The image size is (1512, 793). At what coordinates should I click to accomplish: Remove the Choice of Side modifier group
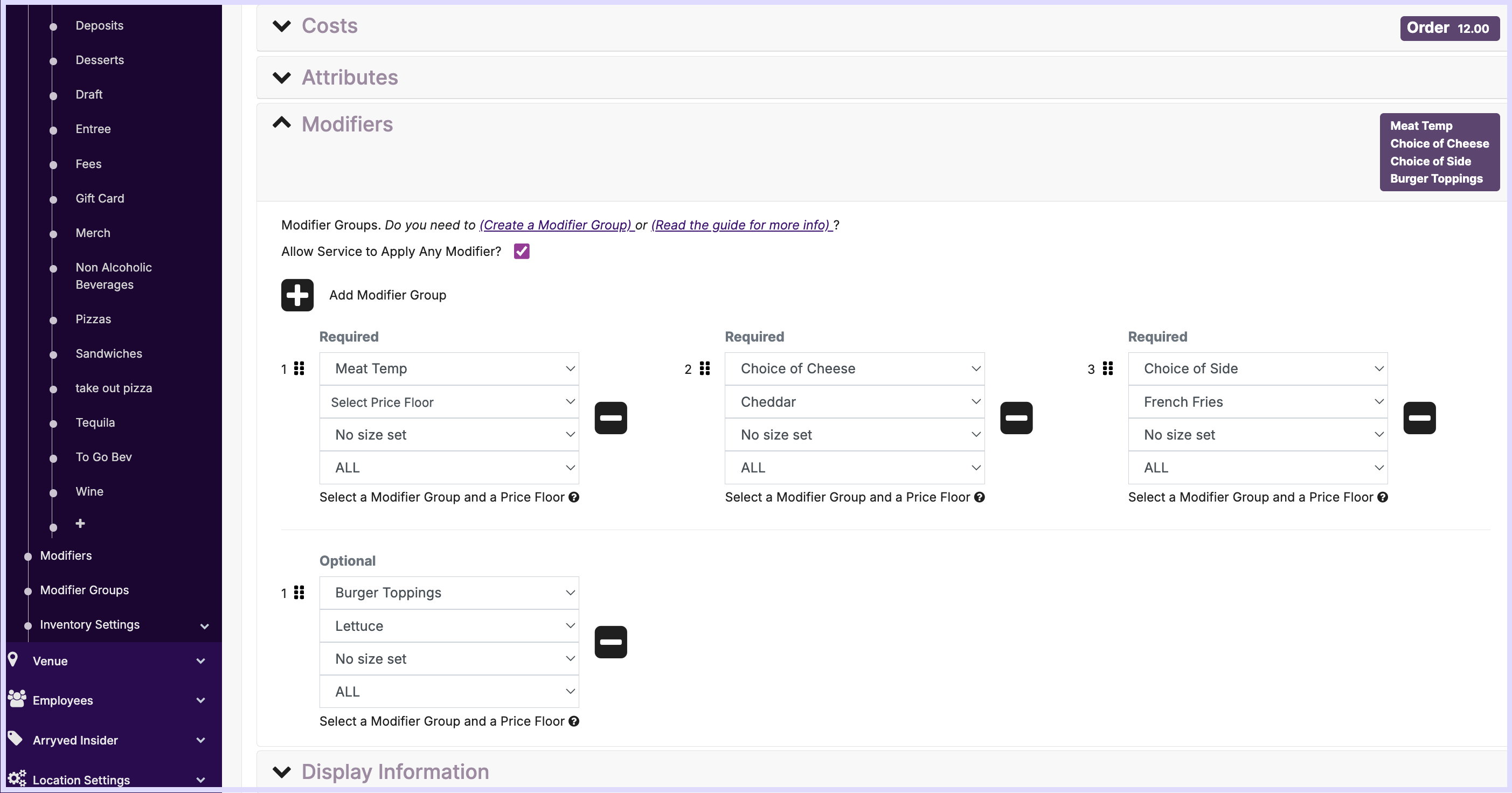(1419, 418)
